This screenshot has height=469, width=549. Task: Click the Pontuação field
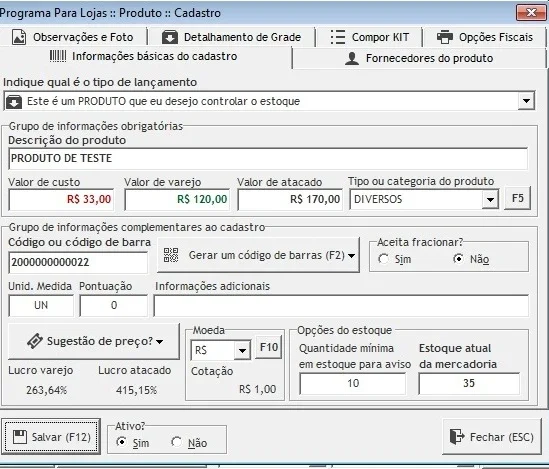pos(113,305)
